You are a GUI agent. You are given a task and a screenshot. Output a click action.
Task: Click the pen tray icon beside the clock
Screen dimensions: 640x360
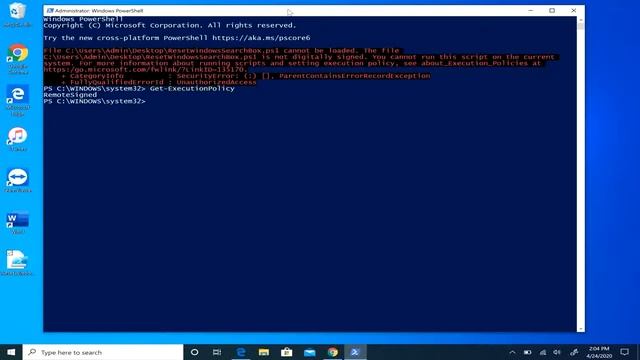(x=574, y=352)
